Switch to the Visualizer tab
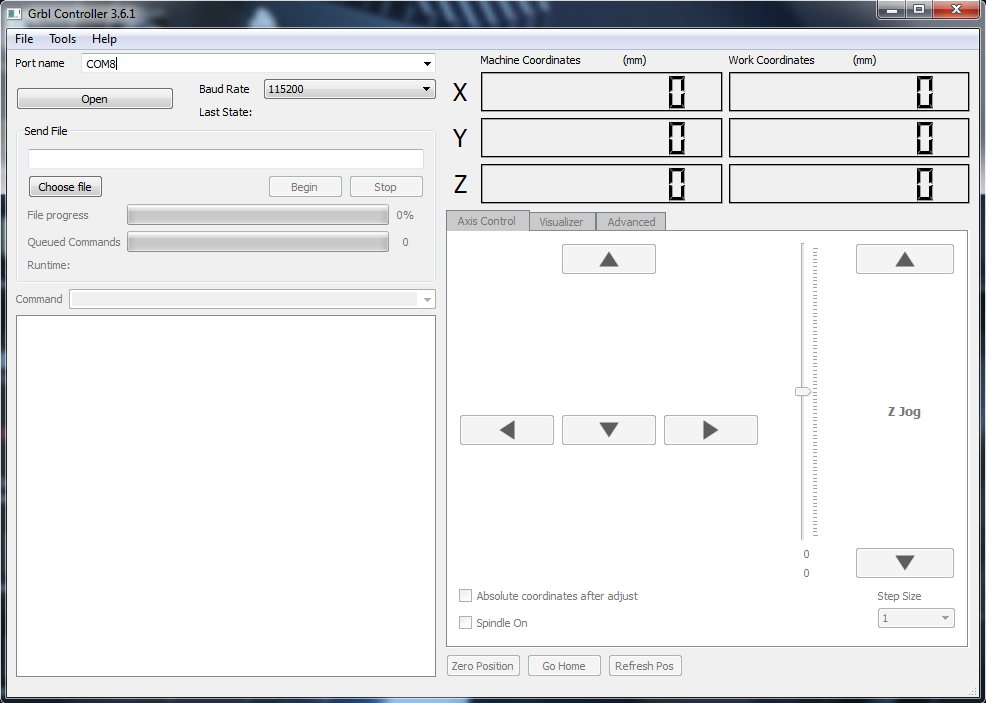This screenshot has width=986, height=703. point(561,221)
